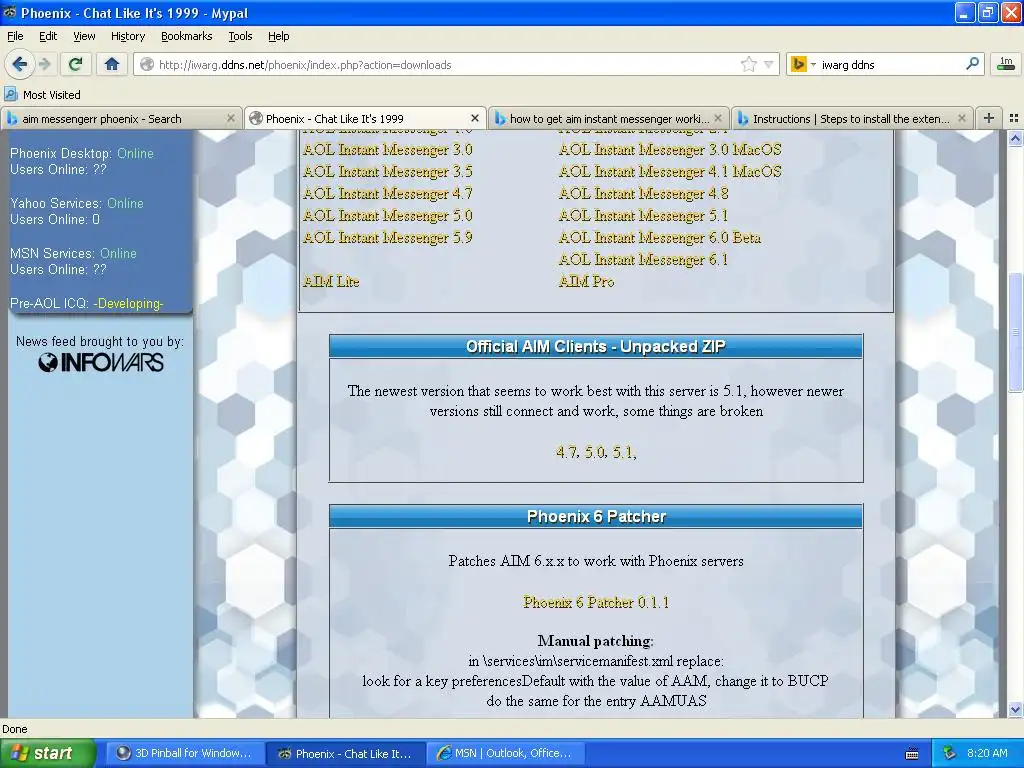Click the INFOWARS news feed logo
Screen dimensions: 1024x768
click(x=101, y=362)
